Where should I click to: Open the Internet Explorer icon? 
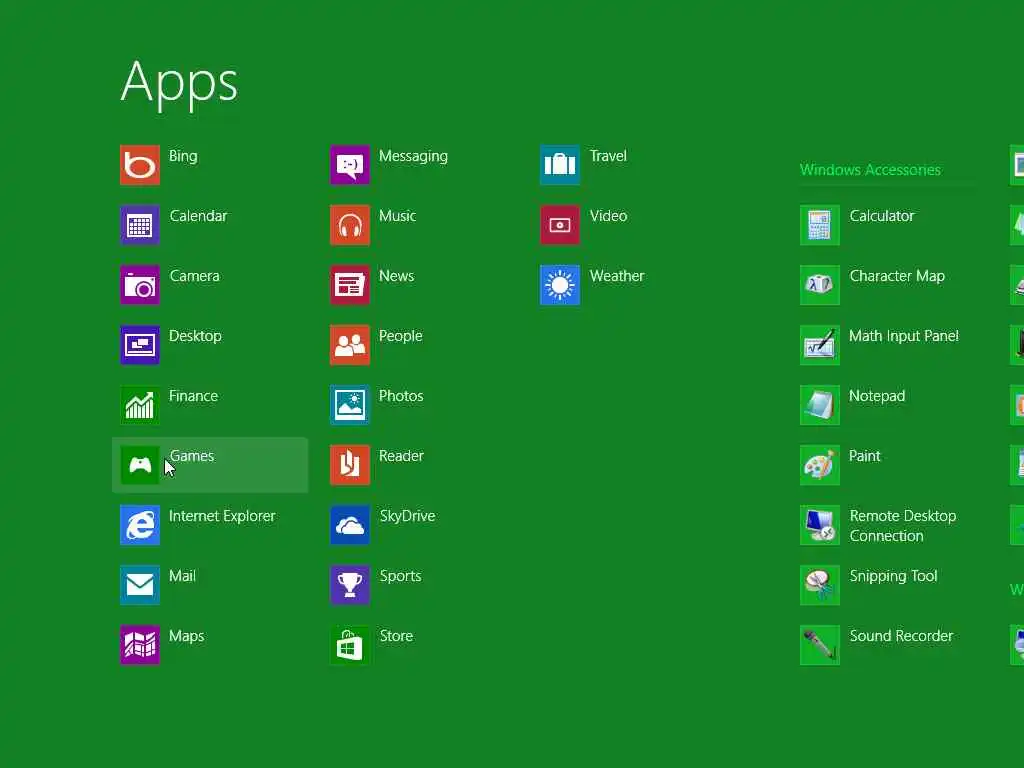click(x=140, y=525)
